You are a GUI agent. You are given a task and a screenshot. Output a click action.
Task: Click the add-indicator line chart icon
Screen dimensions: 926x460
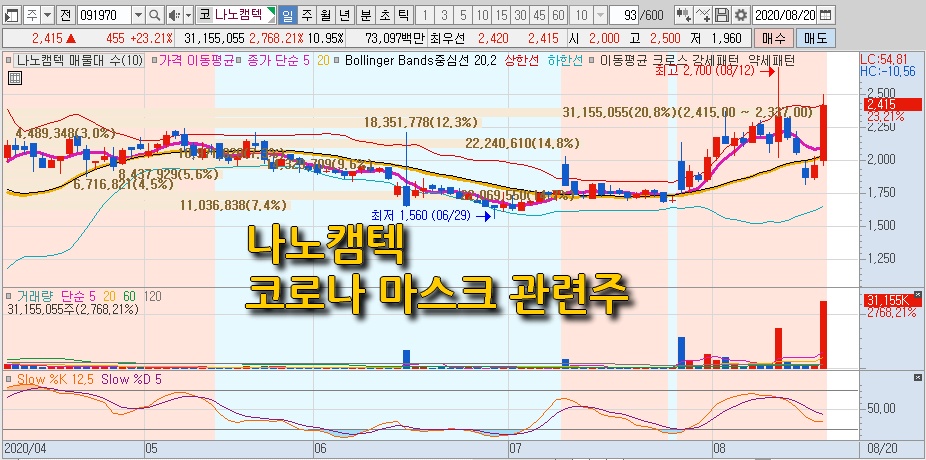tap(703, 15)
